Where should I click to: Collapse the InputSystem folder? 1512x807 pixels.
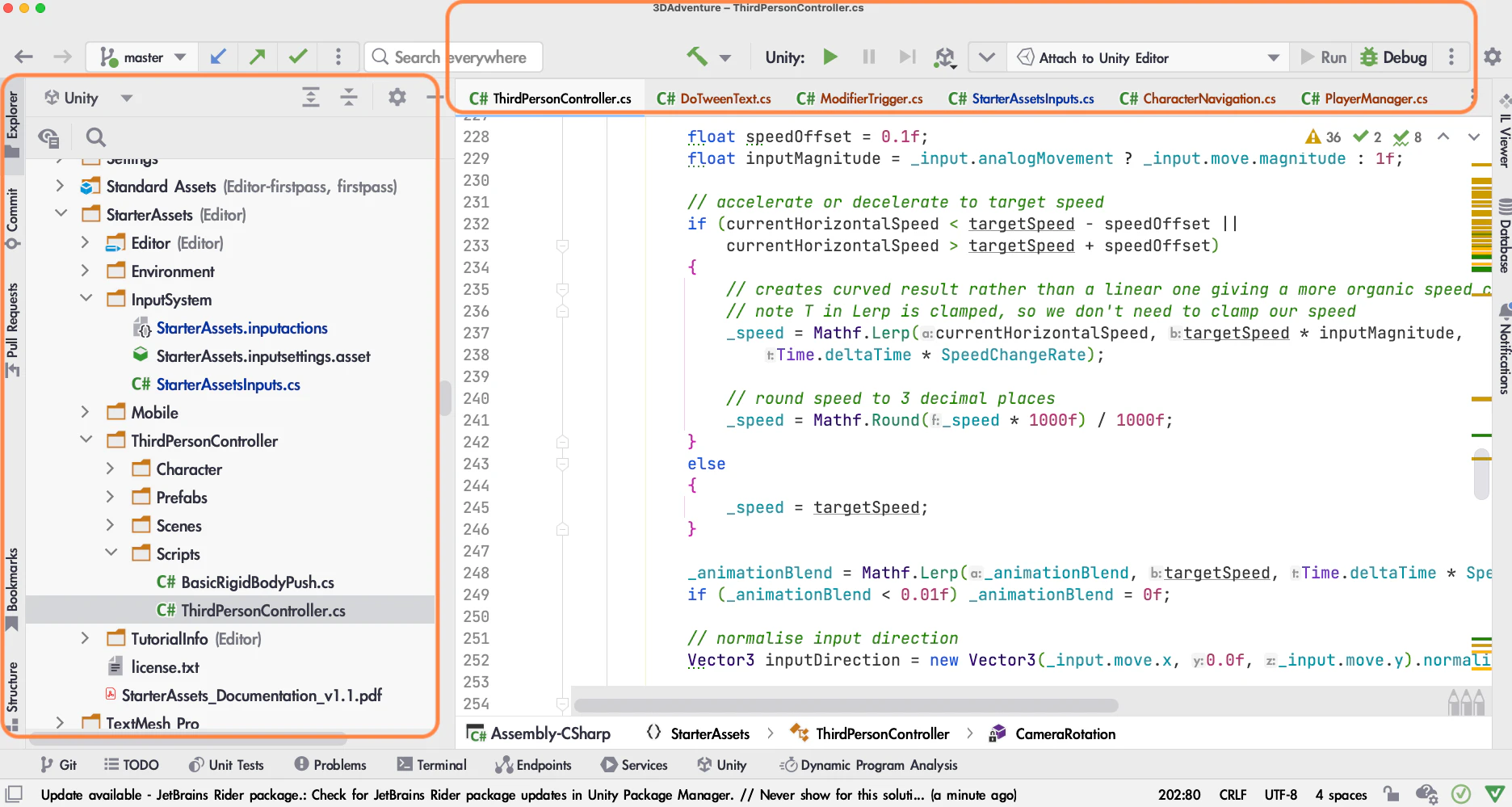(86, 299)
